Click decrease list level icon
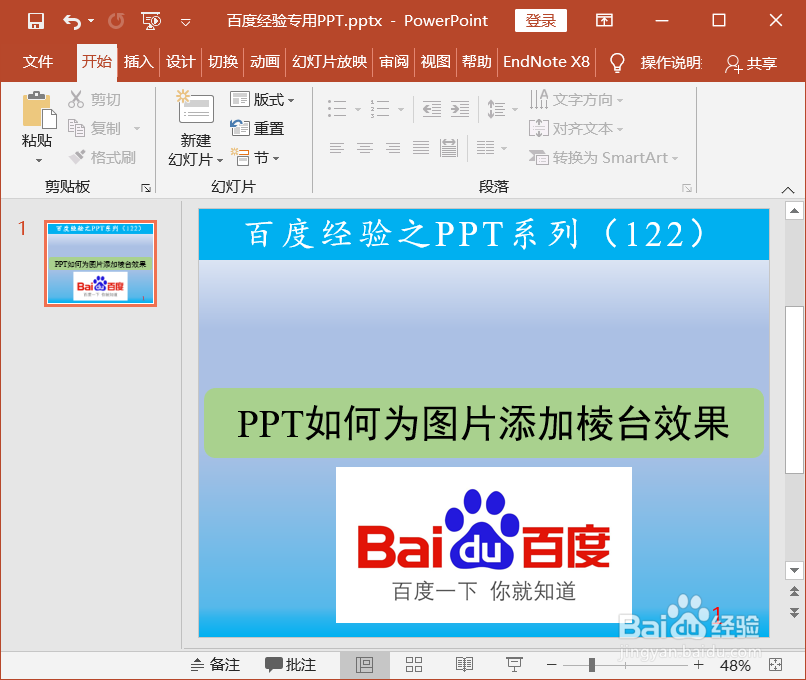The width and height of the screenshot is (806, 680). [431, 109]
